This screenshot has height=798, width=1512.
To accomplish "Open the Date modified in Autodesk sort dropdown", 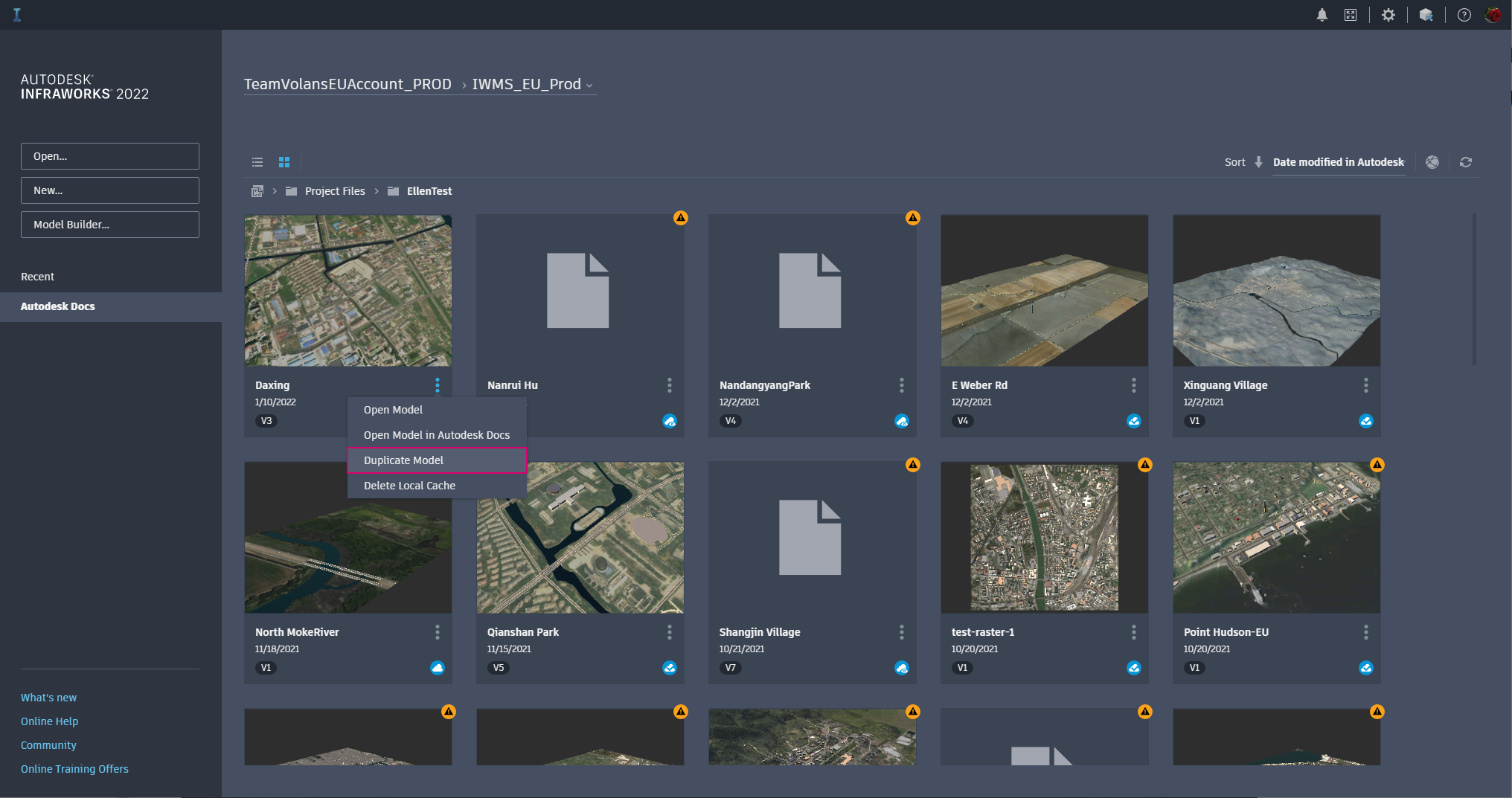I will click(x=1339, y=161).
